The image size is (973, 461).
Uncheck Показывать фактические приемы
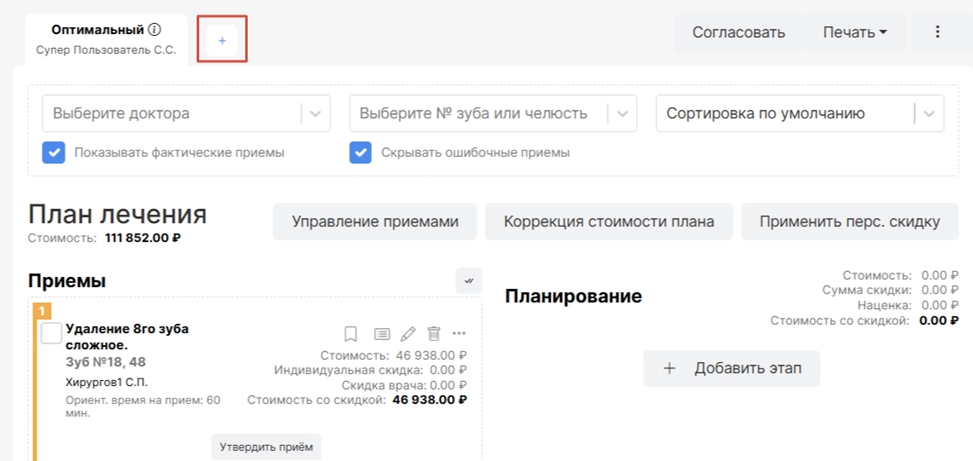pyautogui.click(x=54, y=153)
